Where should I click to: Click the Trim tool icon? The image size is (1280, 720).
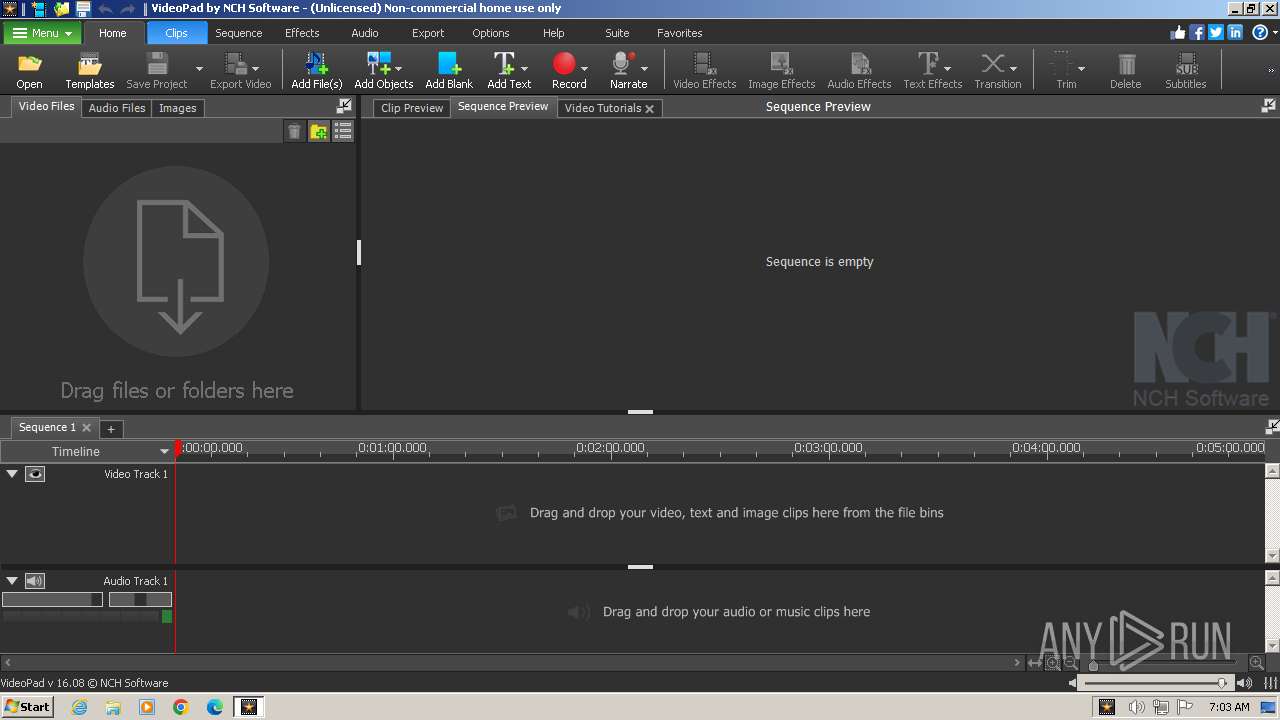click(1061, 65)
